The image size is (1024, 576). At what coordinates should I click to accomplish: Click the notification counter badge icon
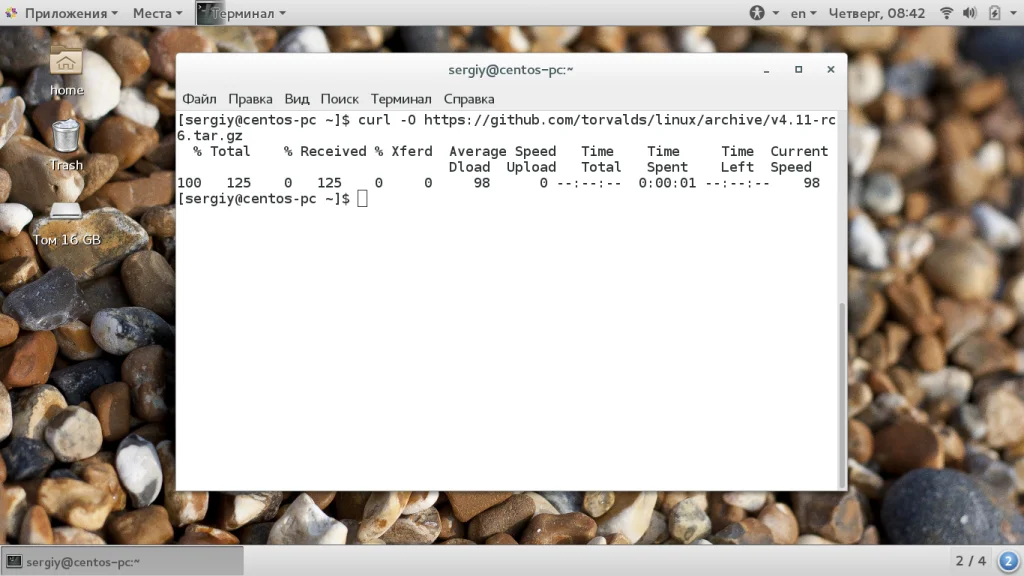[x=1008, y=561]
